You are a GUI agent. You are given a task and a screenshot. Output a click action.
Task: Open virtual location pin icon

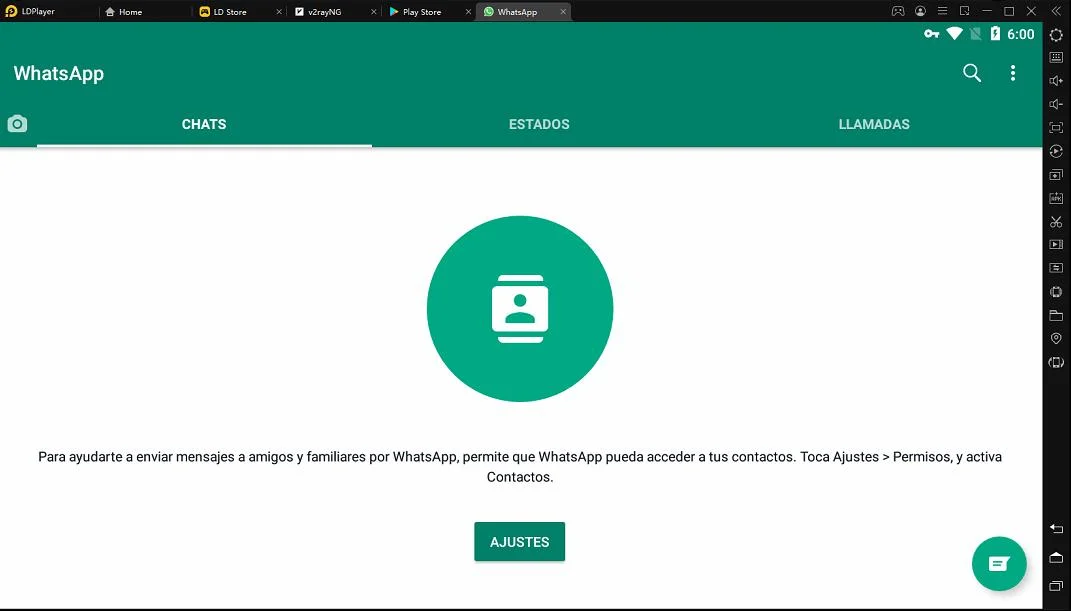click(x=1056, y=339)
